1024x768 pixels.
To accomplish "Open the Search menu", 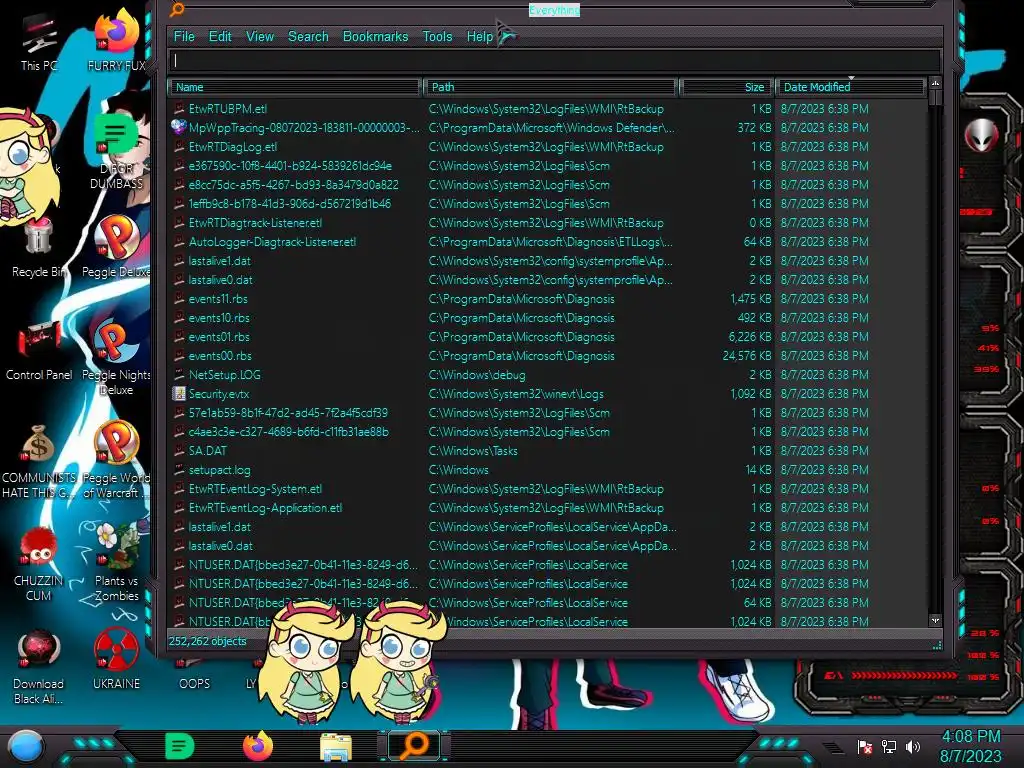I will point(308,37).
